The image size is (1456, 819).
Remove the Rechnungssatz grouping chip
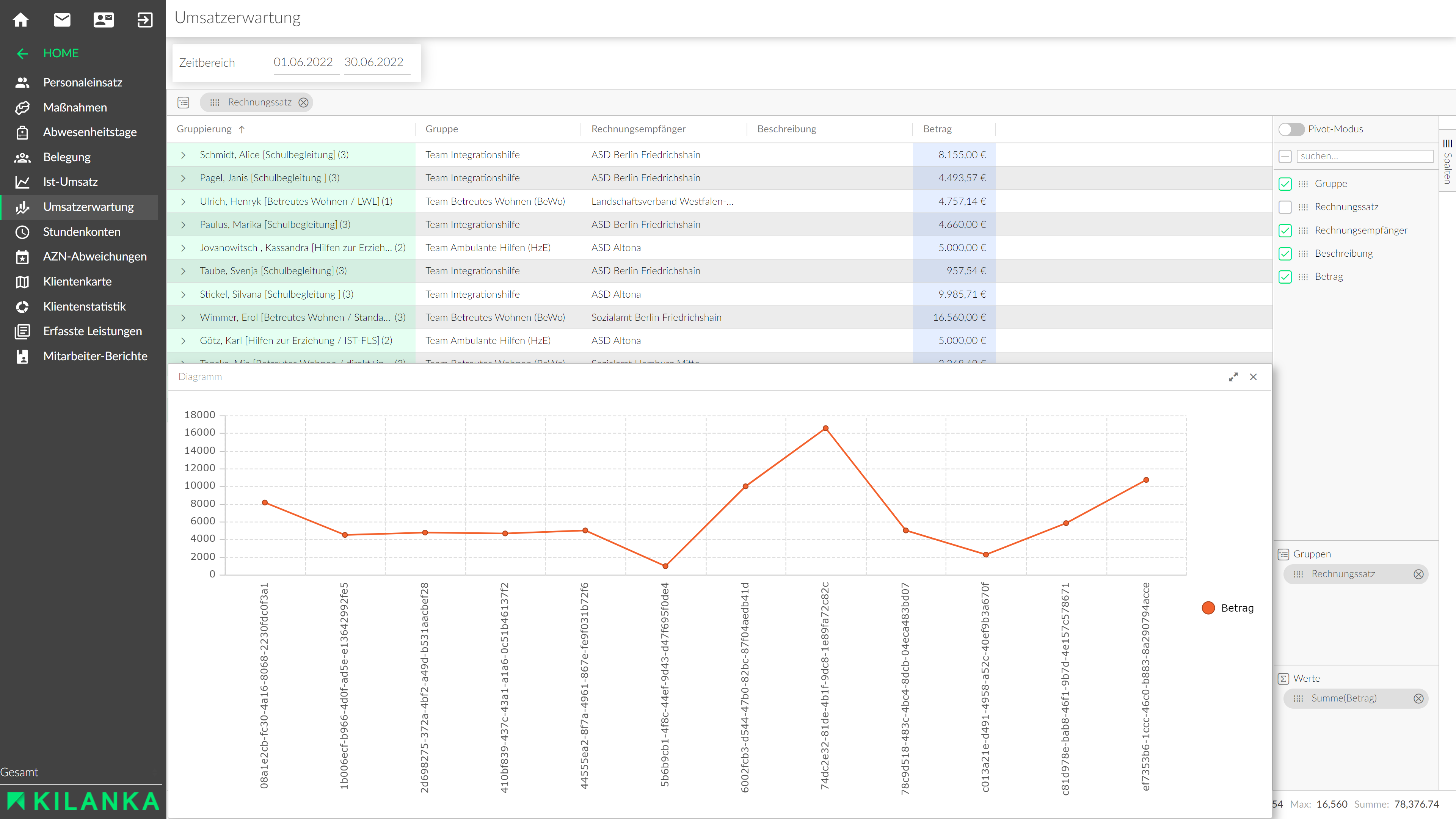coord(303,102)
